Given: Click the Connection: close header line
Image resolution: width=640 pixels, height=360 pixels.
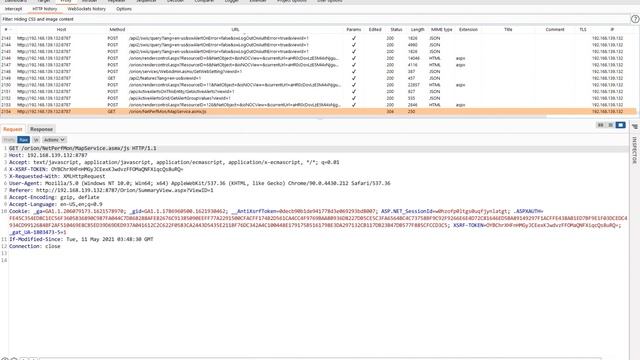Looking at the screenshot, I should pyautogui.click(x=35, y=246).
